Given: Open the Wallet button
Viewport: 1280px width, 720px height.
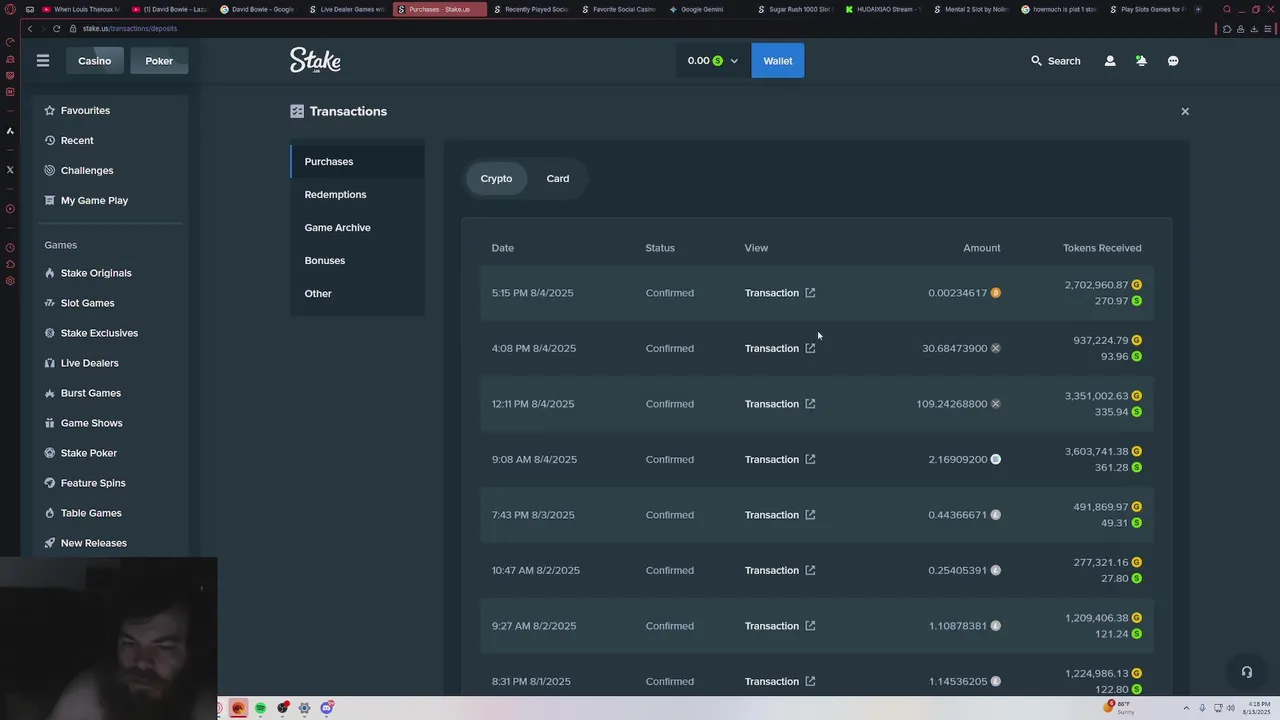Looking at the screenshot, I should [778, 61].
